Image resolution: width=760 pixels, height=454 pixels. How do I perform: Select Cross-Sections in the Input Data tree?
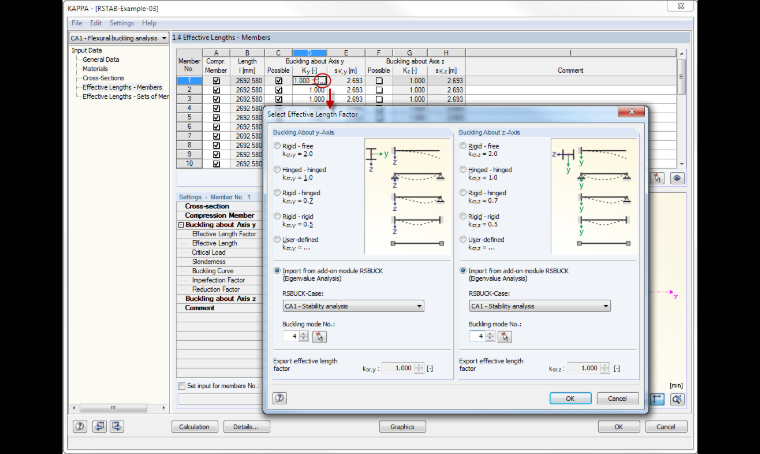click(x=103, y=78)
